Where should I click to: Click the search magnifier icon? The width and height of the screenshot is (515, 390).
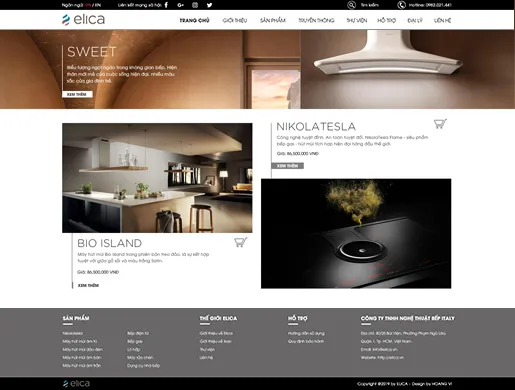pos(351,5)
